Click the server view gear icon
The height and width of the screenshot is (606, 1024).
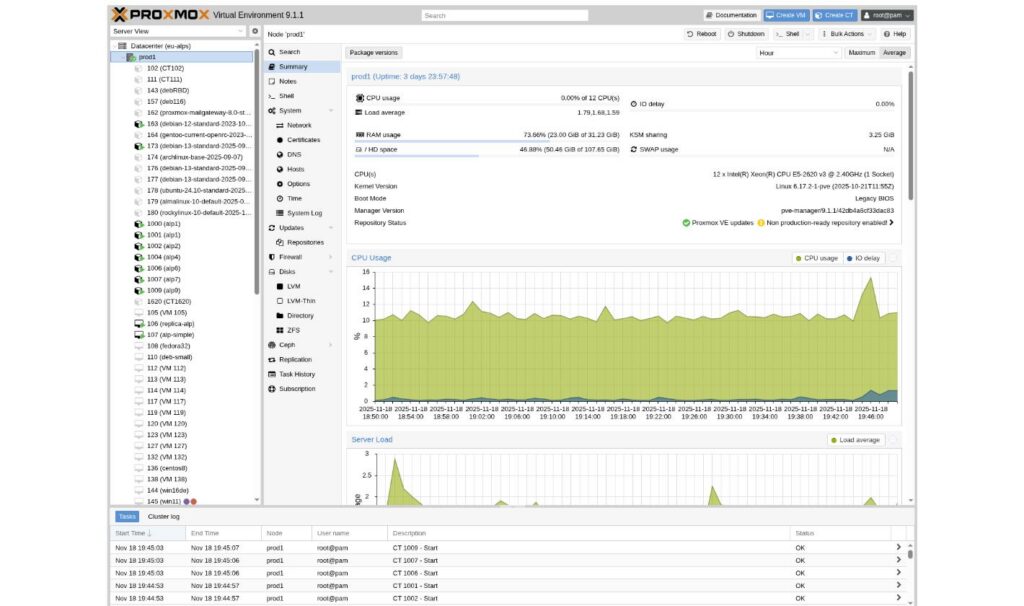click(x=255, y=31)
